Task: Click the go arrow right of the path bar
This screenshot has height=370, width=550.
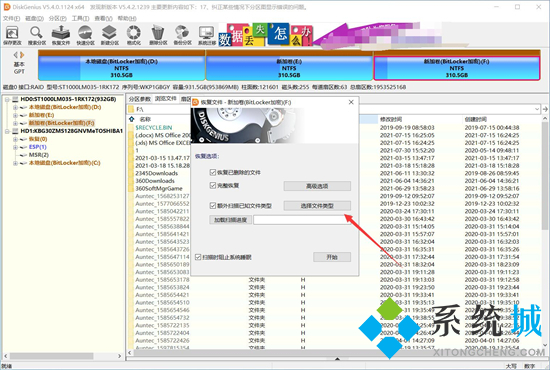Action: 545,109
